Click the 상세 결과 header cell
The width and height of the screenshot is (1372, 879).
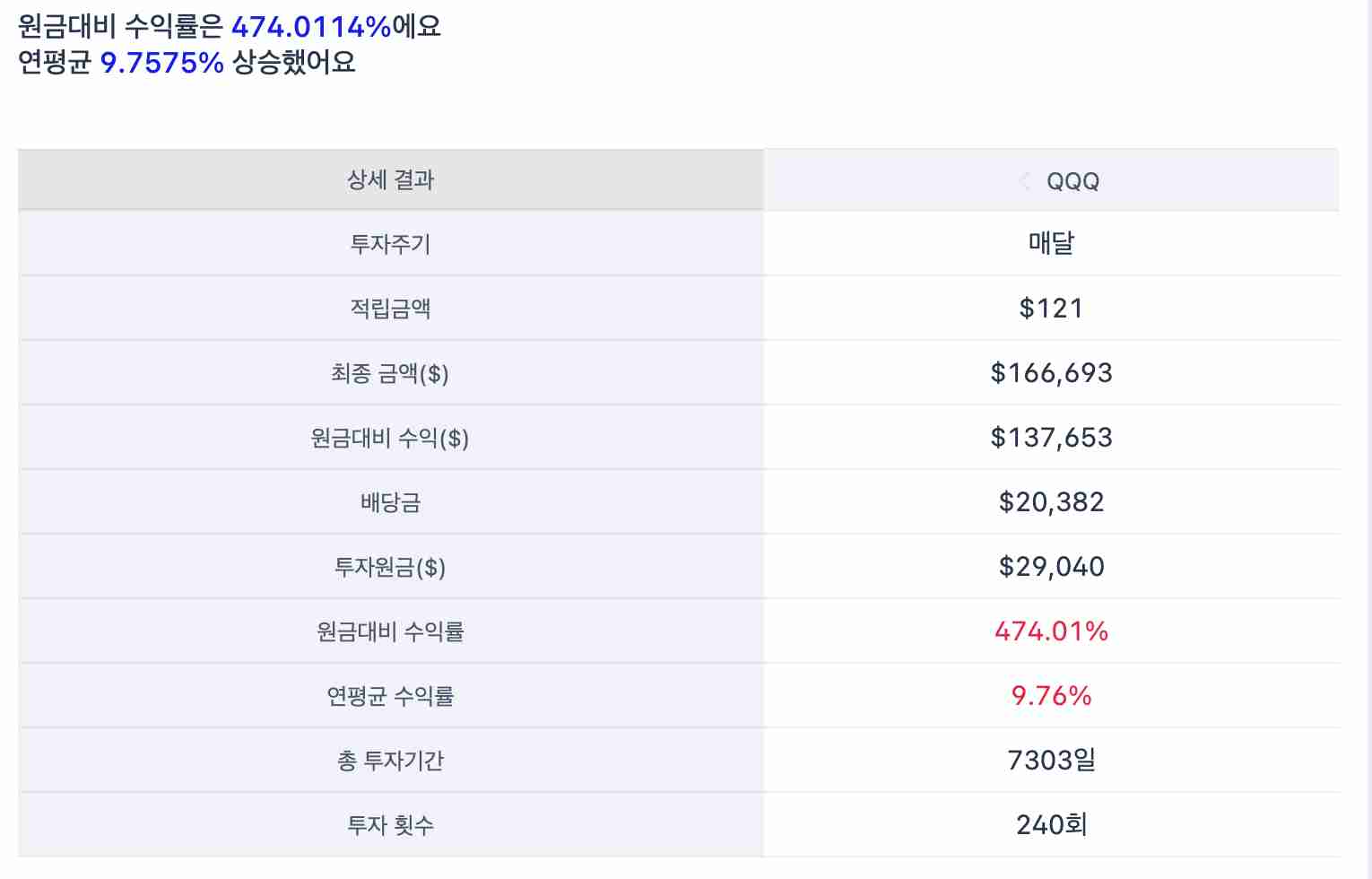pos(390,180)
